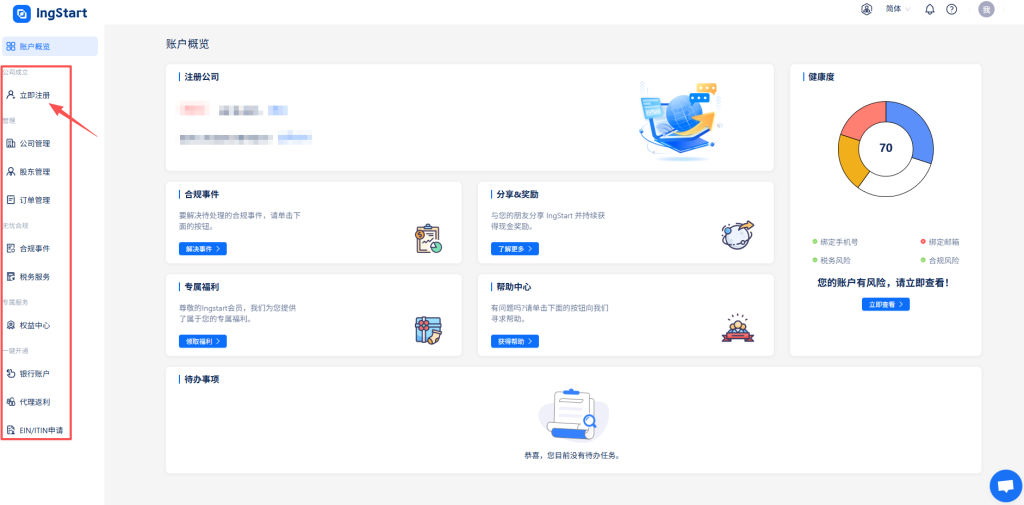Viewport: 1024px width, 505px height.
Task: Open the notification bell
Action: pos(930,10)
